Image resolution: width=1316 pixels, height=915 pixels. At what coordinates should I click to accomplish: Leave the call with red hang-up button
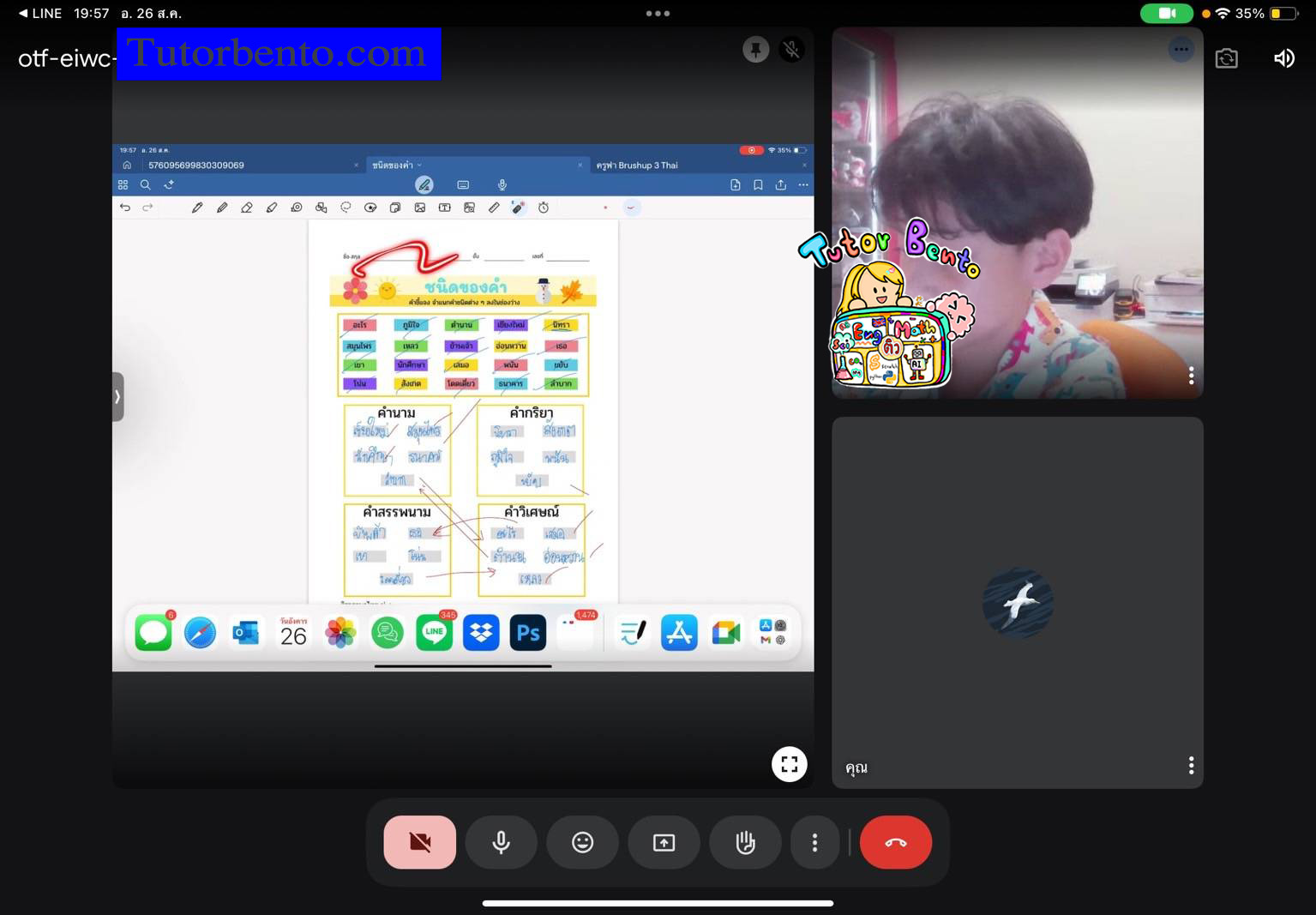895,842
